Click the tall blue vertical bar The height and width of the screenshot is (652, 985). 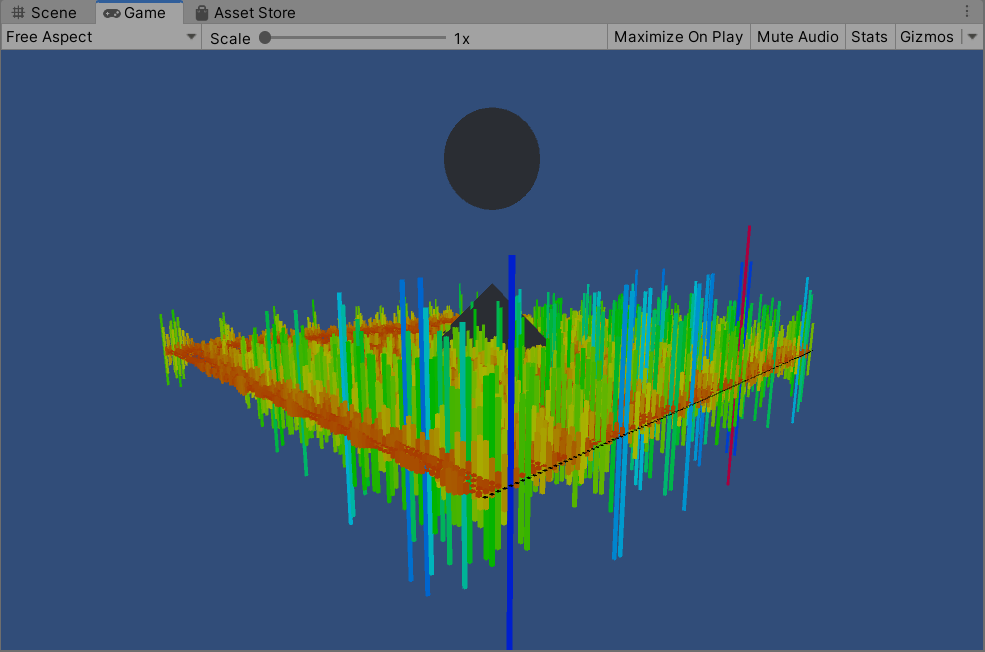511,452
